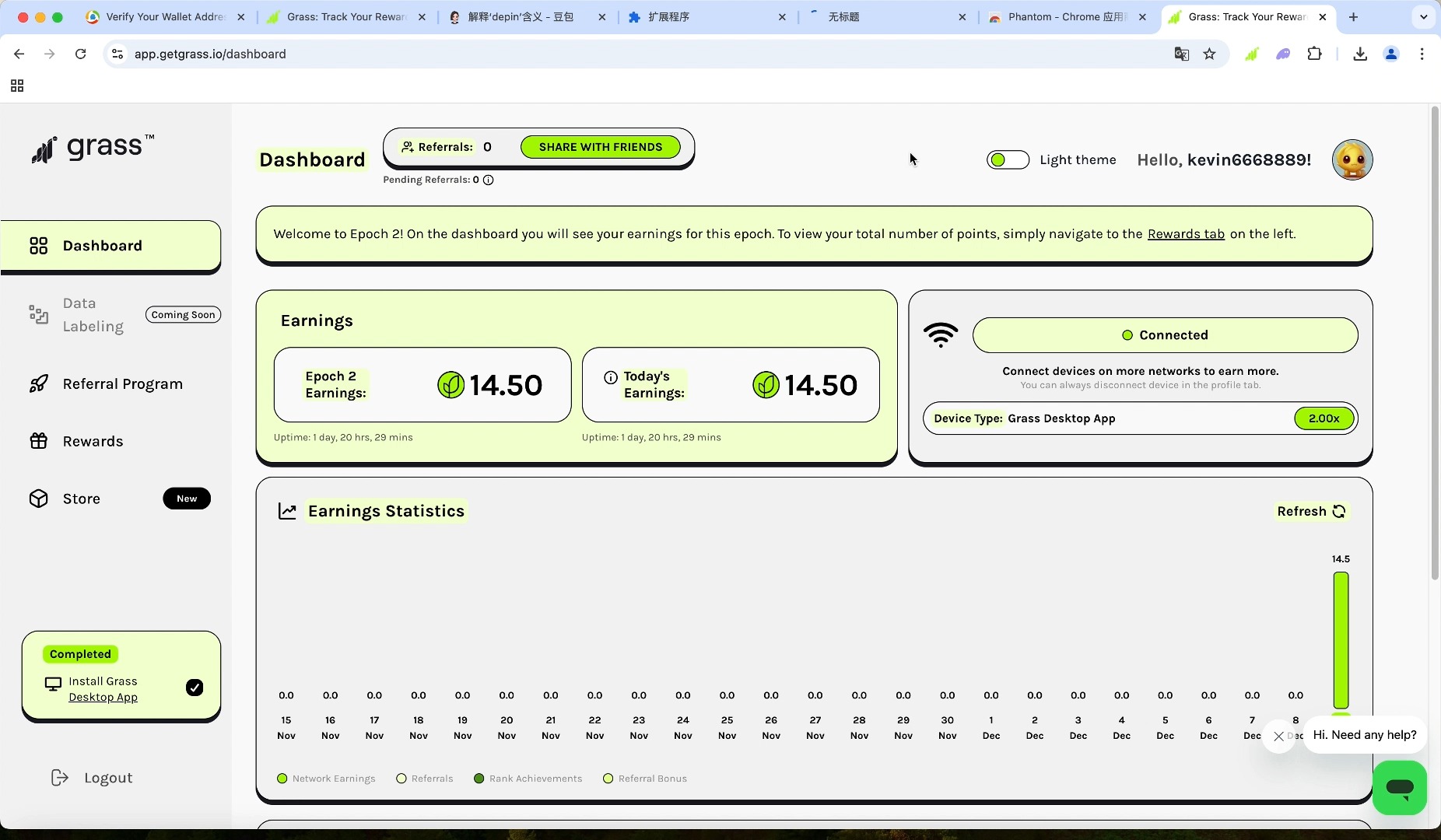Click the grass logo
The image size is (1441, 840).
click(93, 148)
